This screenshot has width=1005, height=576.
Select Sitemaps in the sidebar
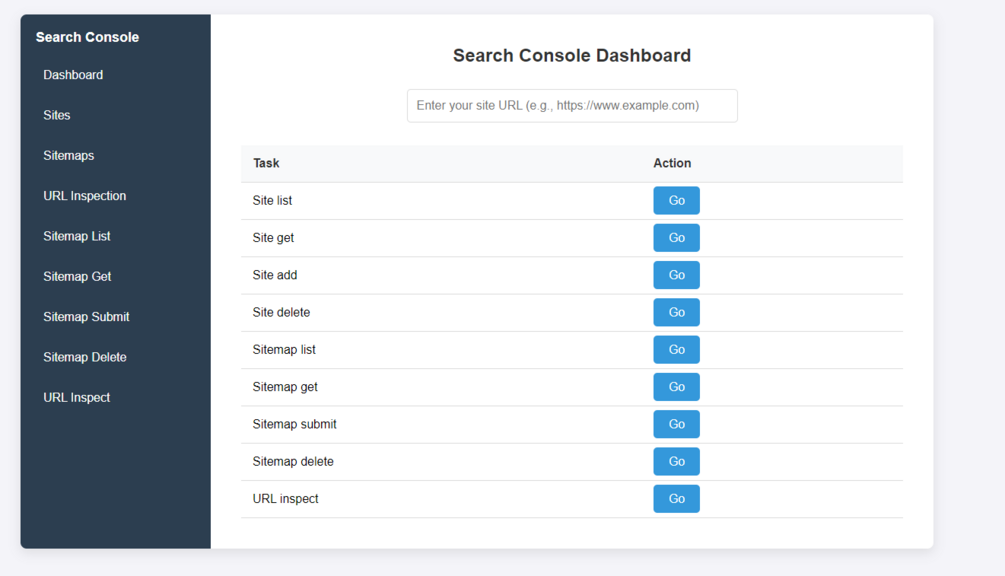click(x=69, y=156)
